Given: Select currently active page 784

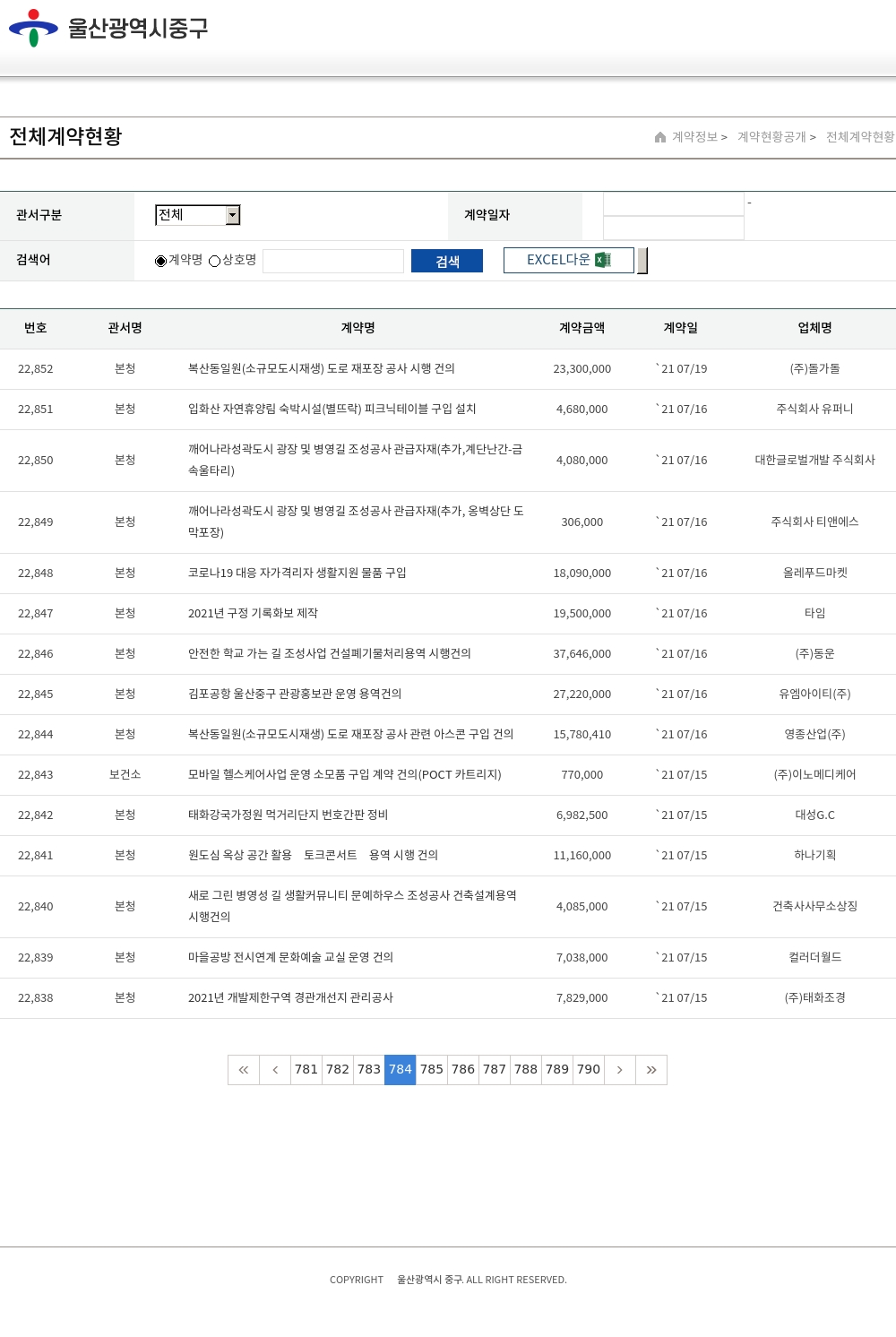Looking at the screenshot, I should click(401, 1070).
